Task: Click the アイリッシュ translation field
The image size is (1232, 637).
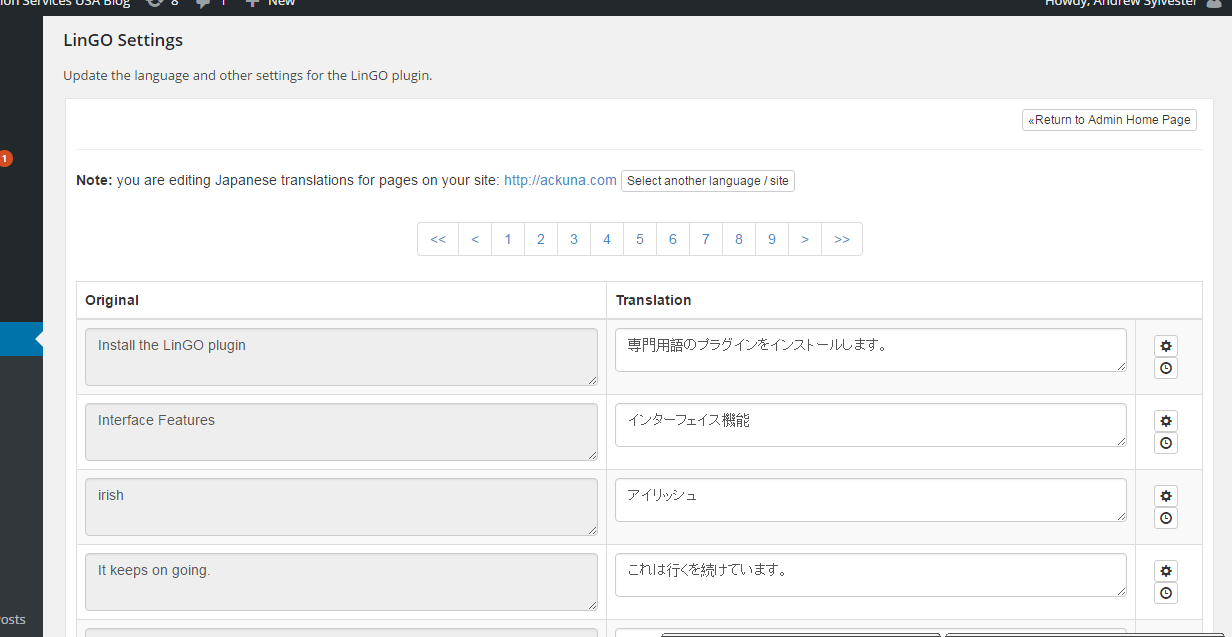Action: (871, 500)
